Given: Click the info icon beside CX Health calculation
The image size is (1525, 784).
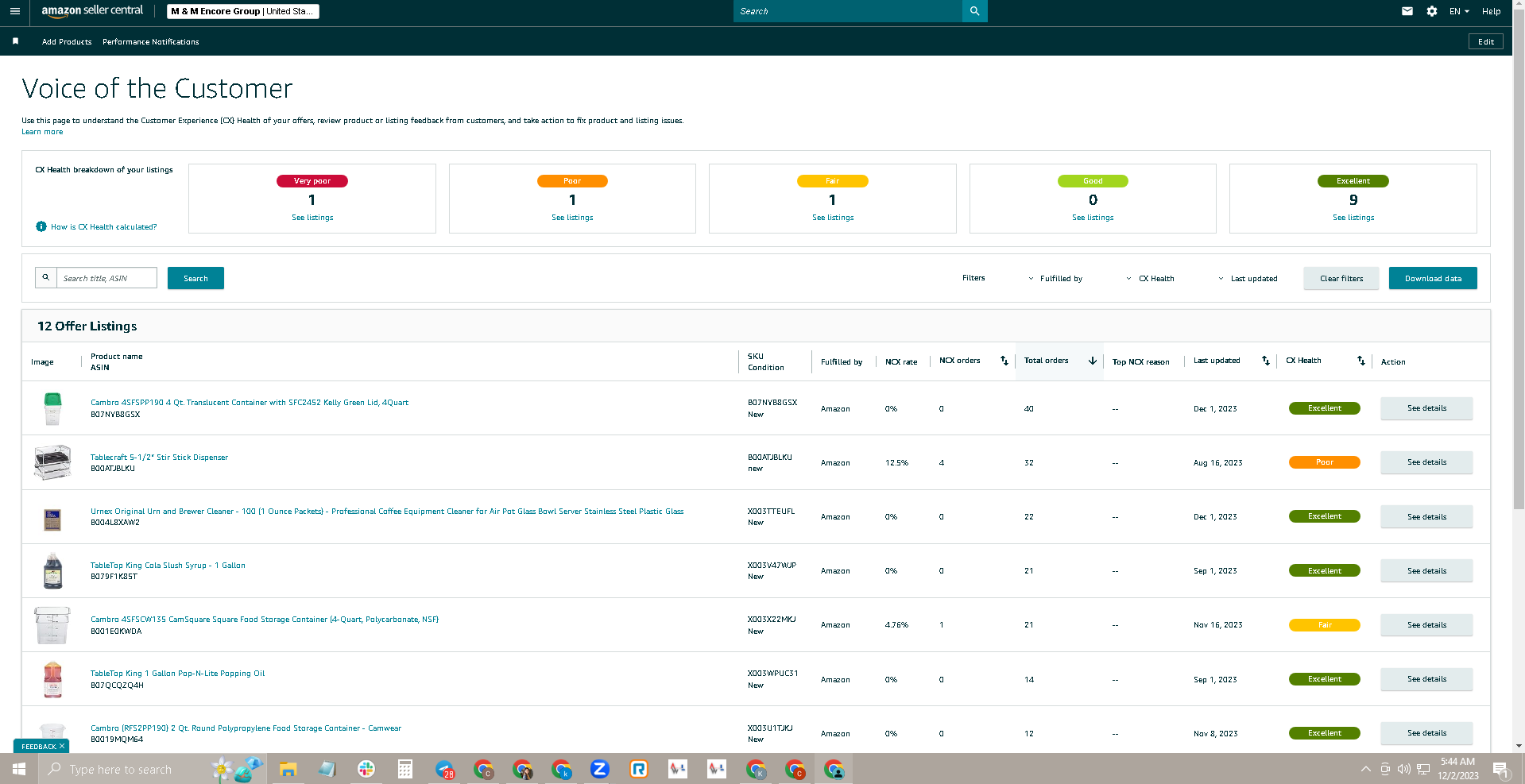Looking at the screenshot, I should point(41,226).
